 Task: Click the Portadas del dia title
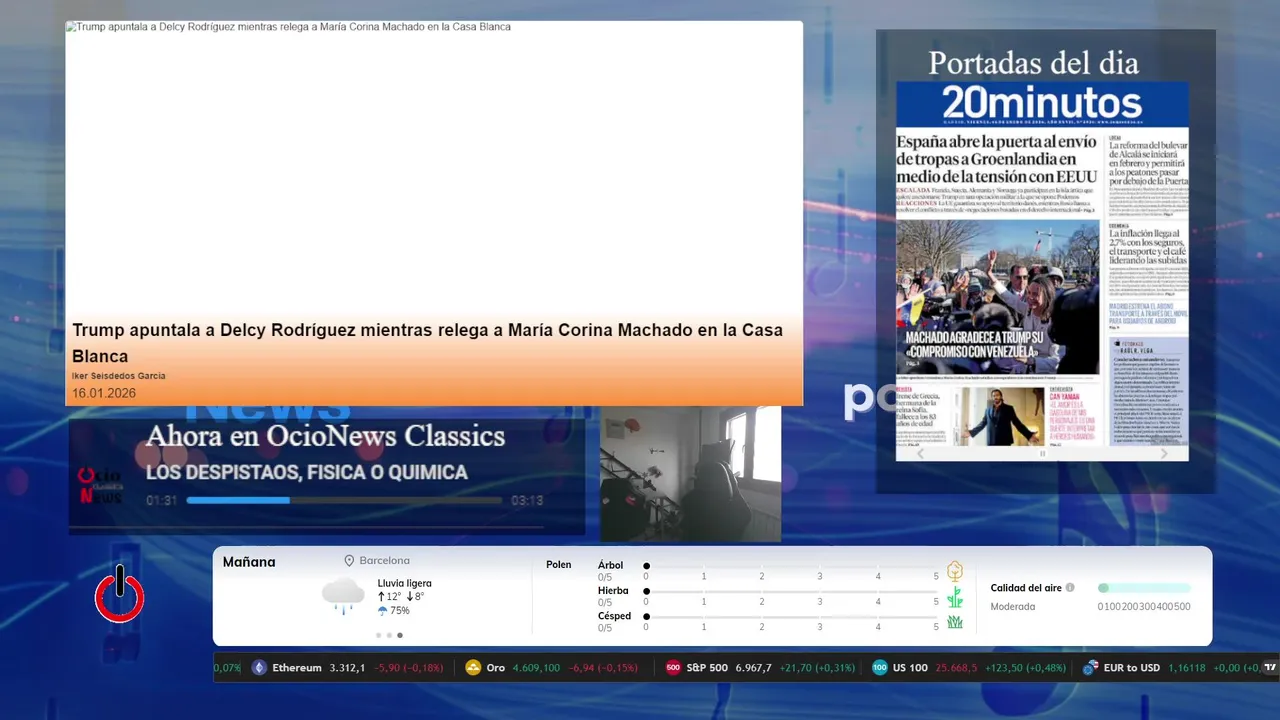click(x=1033, y=63)
